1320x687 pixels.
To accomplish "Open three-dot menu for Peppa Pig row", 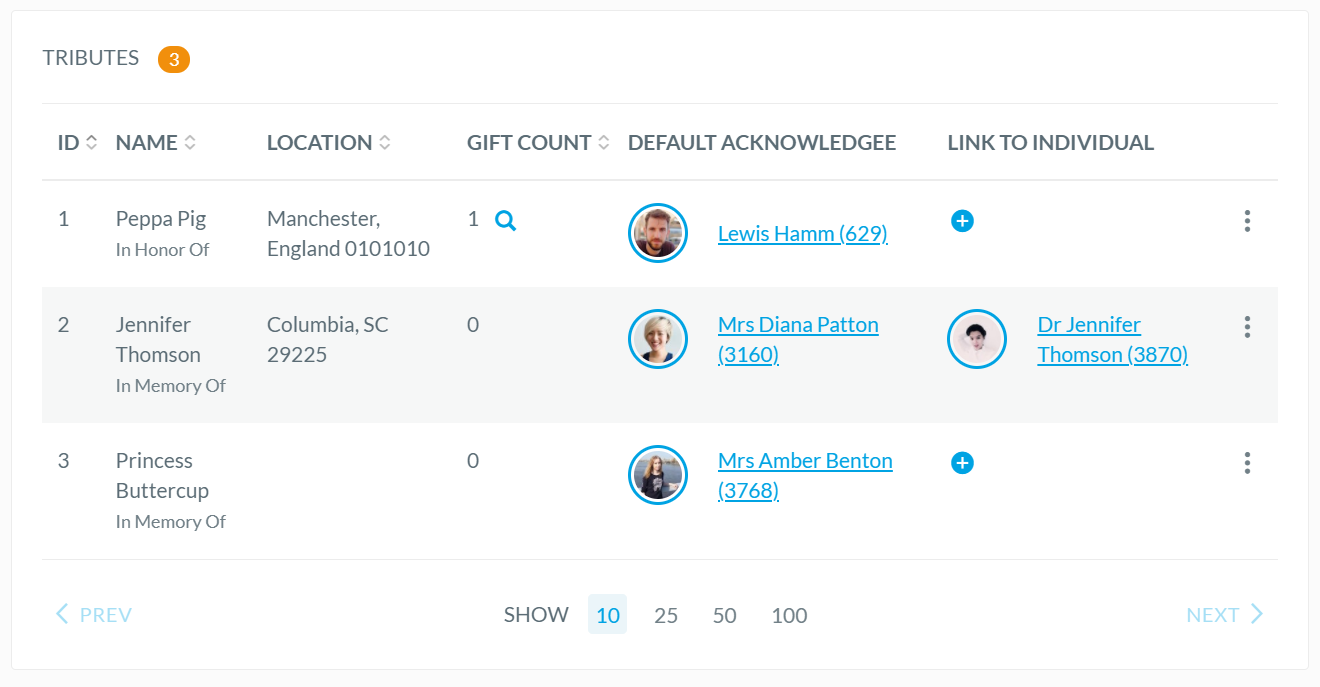I will [x=1247, y=221].
